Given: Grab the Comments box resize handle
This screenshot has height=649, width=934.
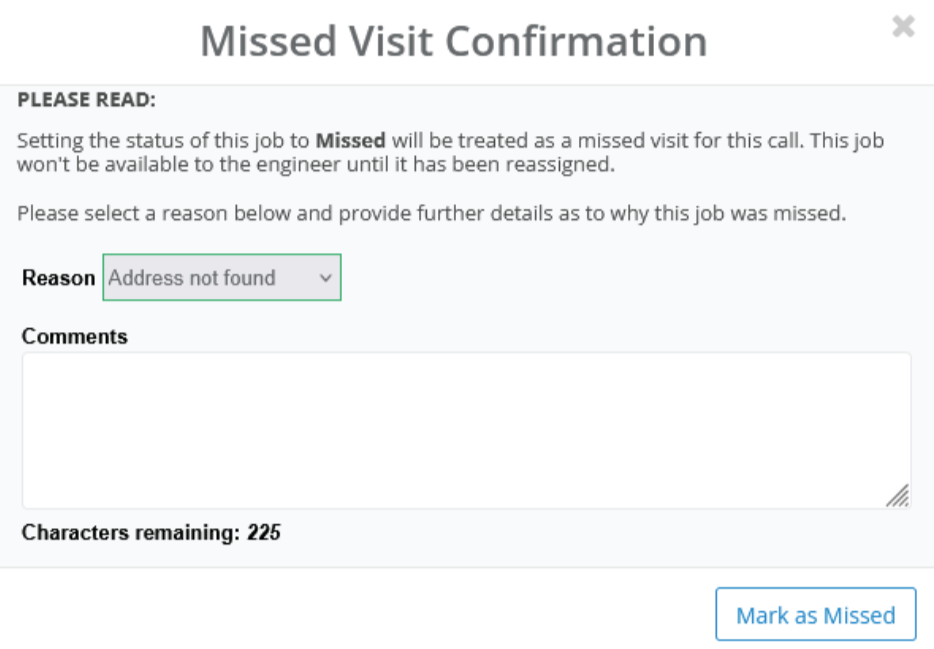Looking at the screenshot, I should point(898,496).
